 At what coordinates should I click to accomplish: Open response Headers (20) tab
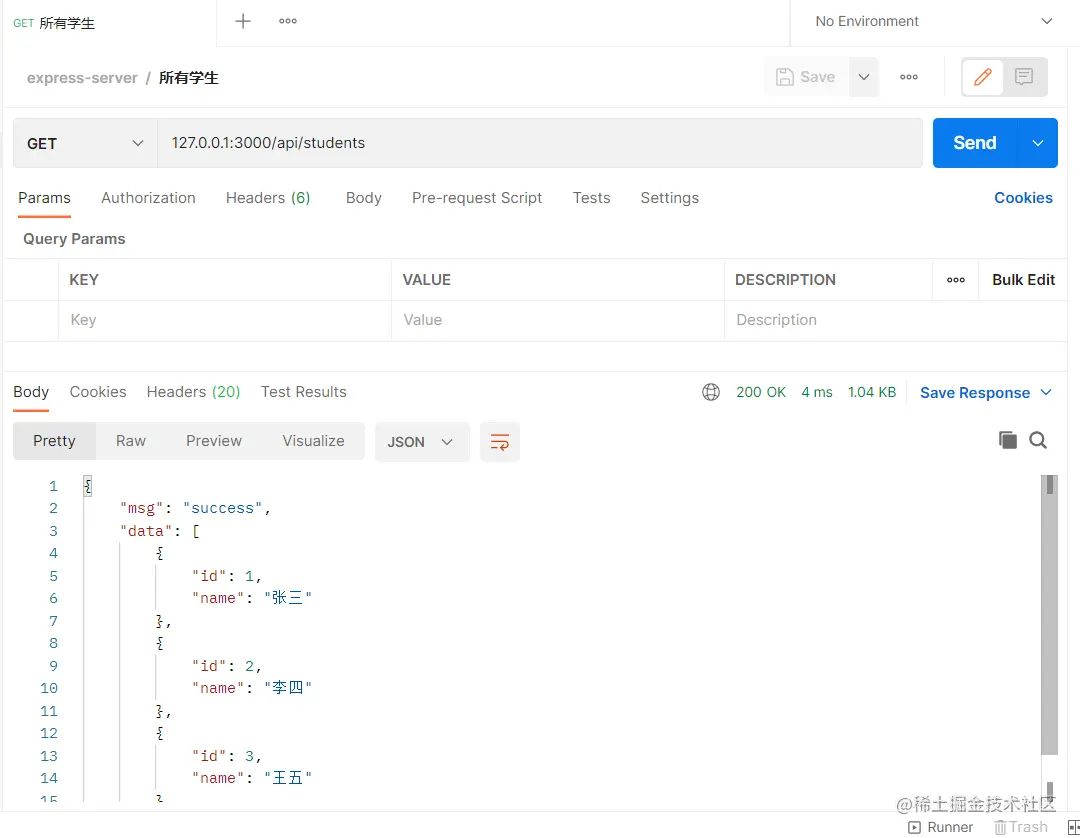(193, 392)
